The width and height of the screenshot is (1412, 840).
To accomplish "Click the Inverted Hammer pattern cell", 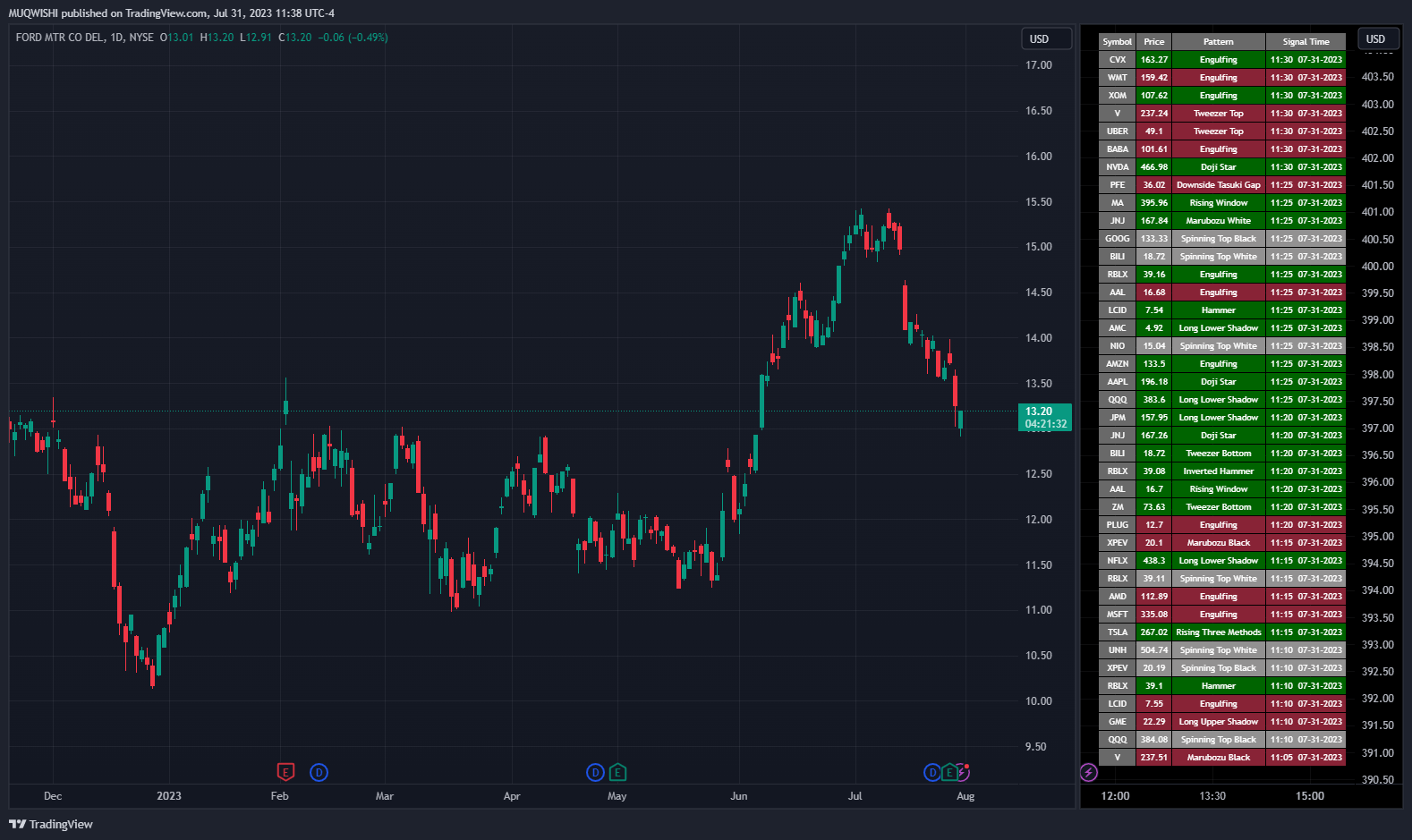I will tap(1219, 471).
